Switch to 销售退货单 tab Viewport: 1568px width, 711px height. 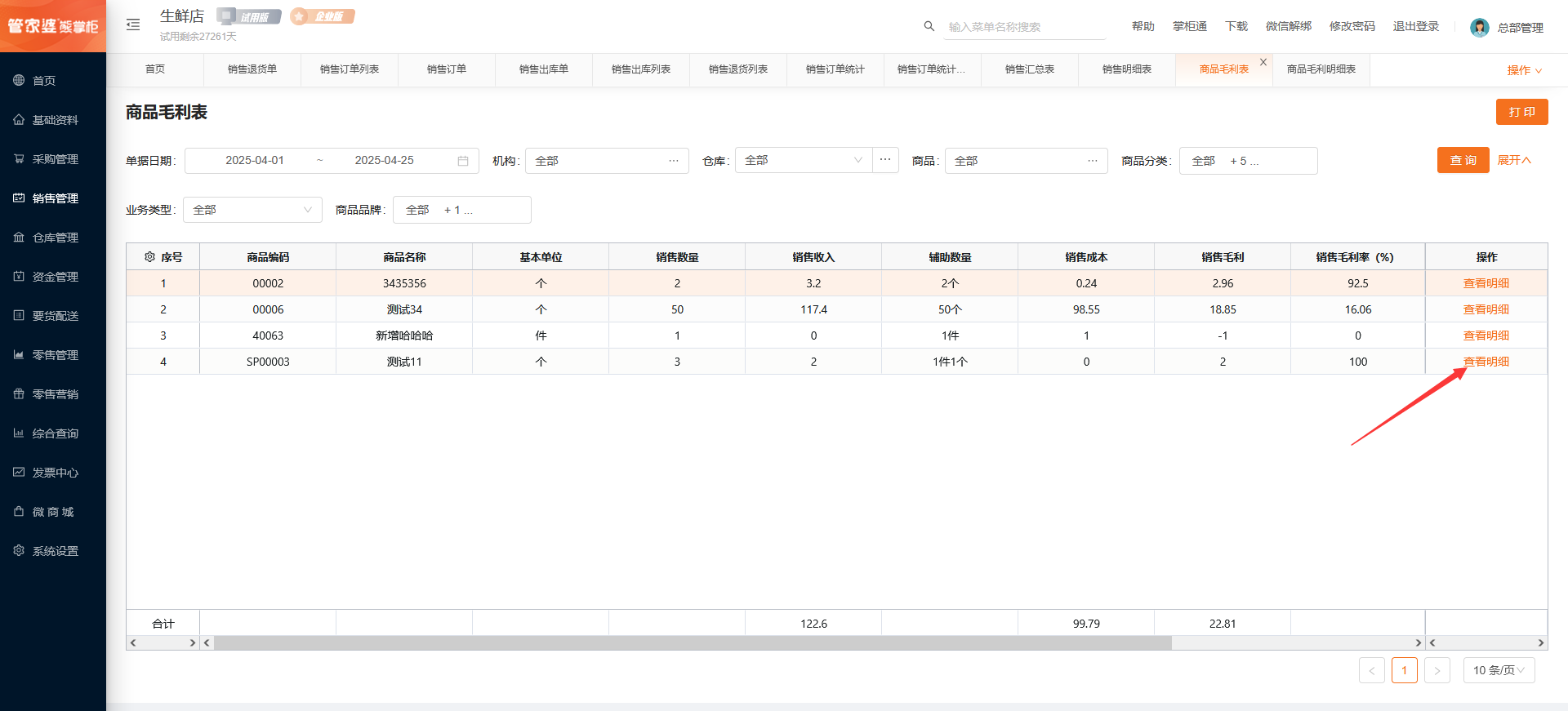[x=252, y=69]
